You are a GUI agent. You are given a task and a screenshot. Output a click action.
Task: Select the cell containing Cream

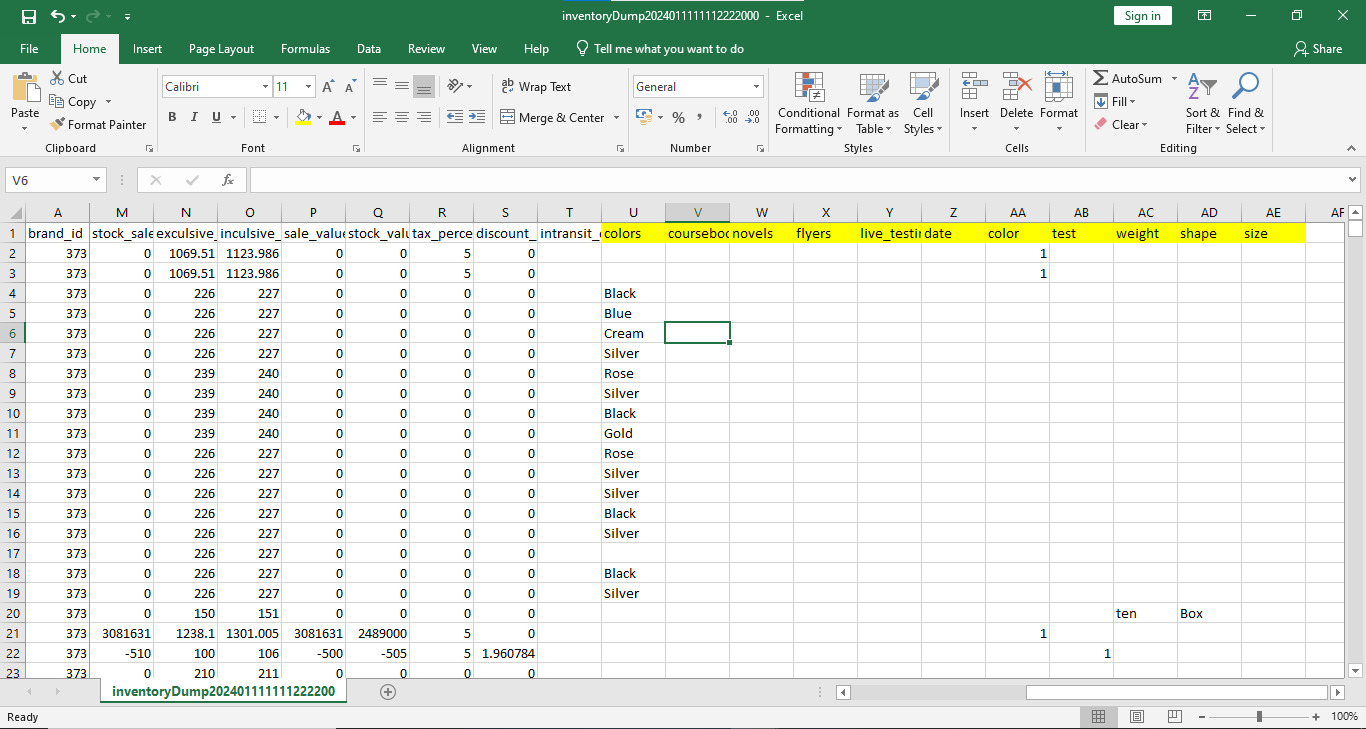(633, 333)
